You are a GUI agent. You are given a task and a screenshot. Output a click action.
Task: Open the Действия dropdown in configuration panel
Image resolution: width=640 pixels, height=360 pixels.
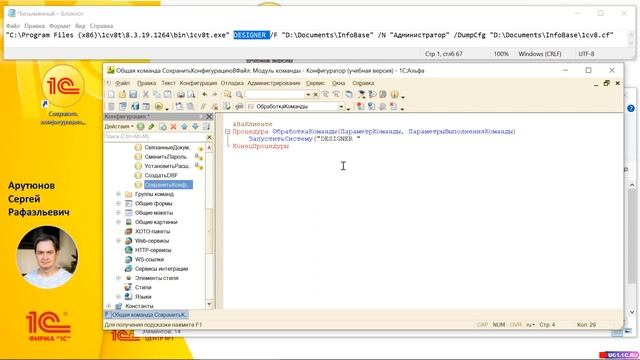[x=119, y=127]
